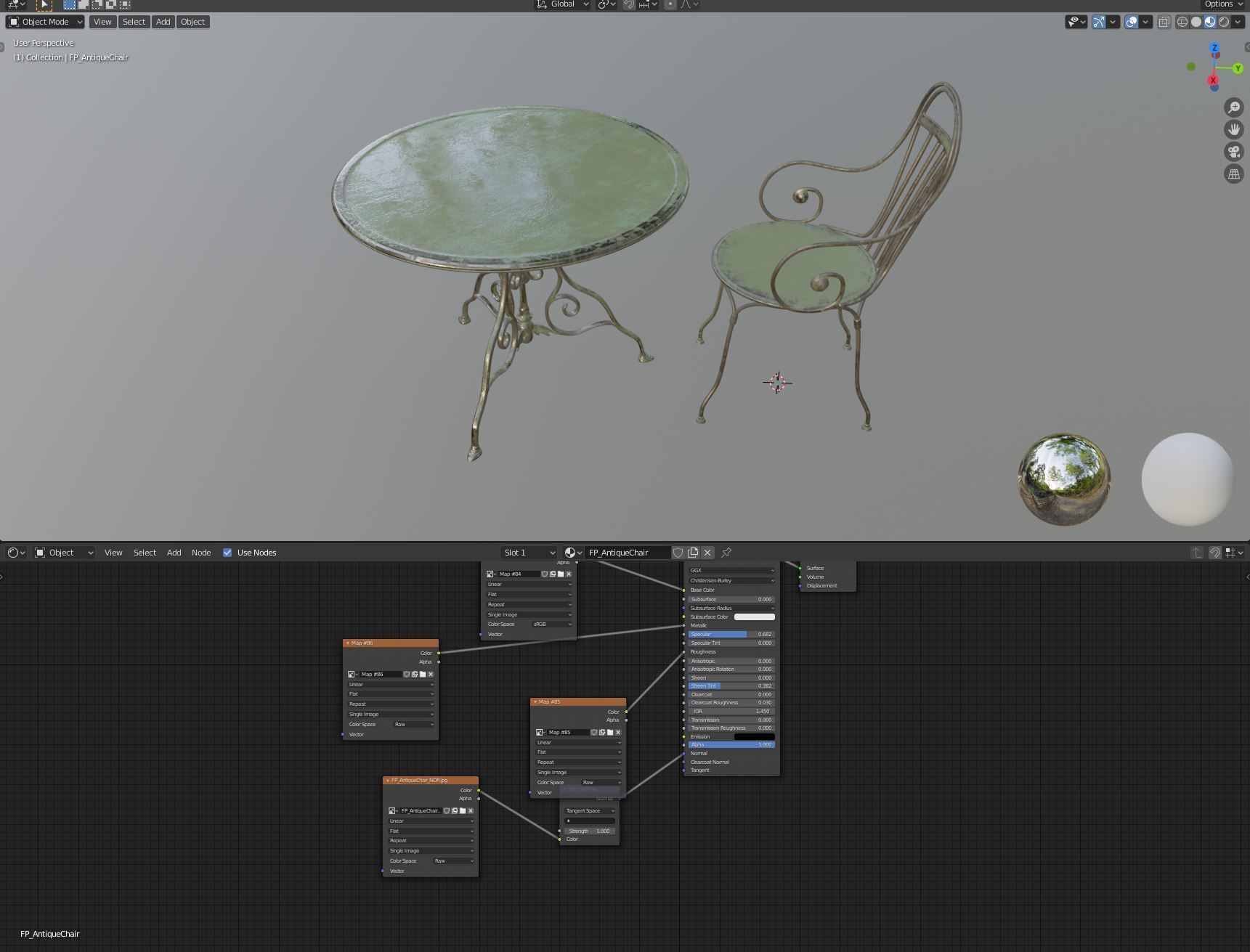1250x952 pixels.
Task: Open the 3D viewport Add menu
Action: tap(163, 22)
